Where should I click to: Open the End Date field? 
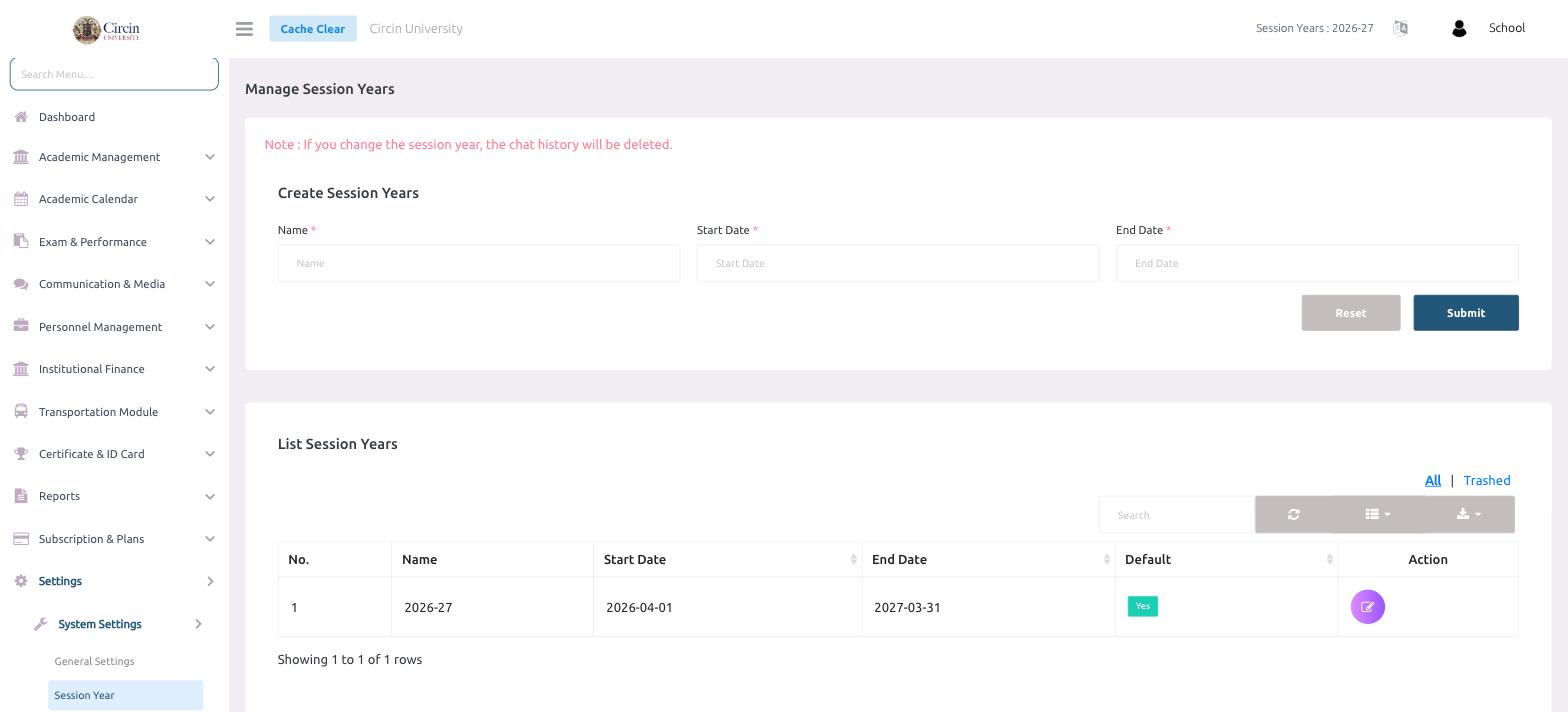tap(1317, 263)
